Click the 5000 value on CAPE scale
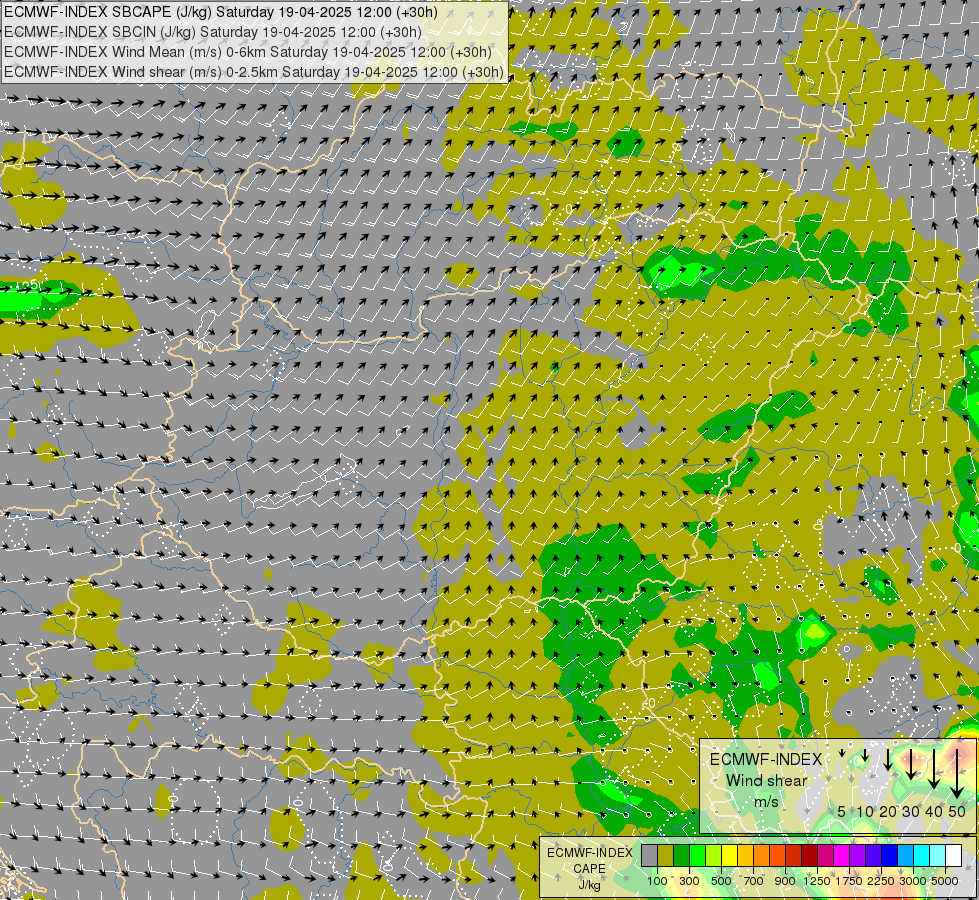This screenshot has height=900, width=979. coord(945,881)
